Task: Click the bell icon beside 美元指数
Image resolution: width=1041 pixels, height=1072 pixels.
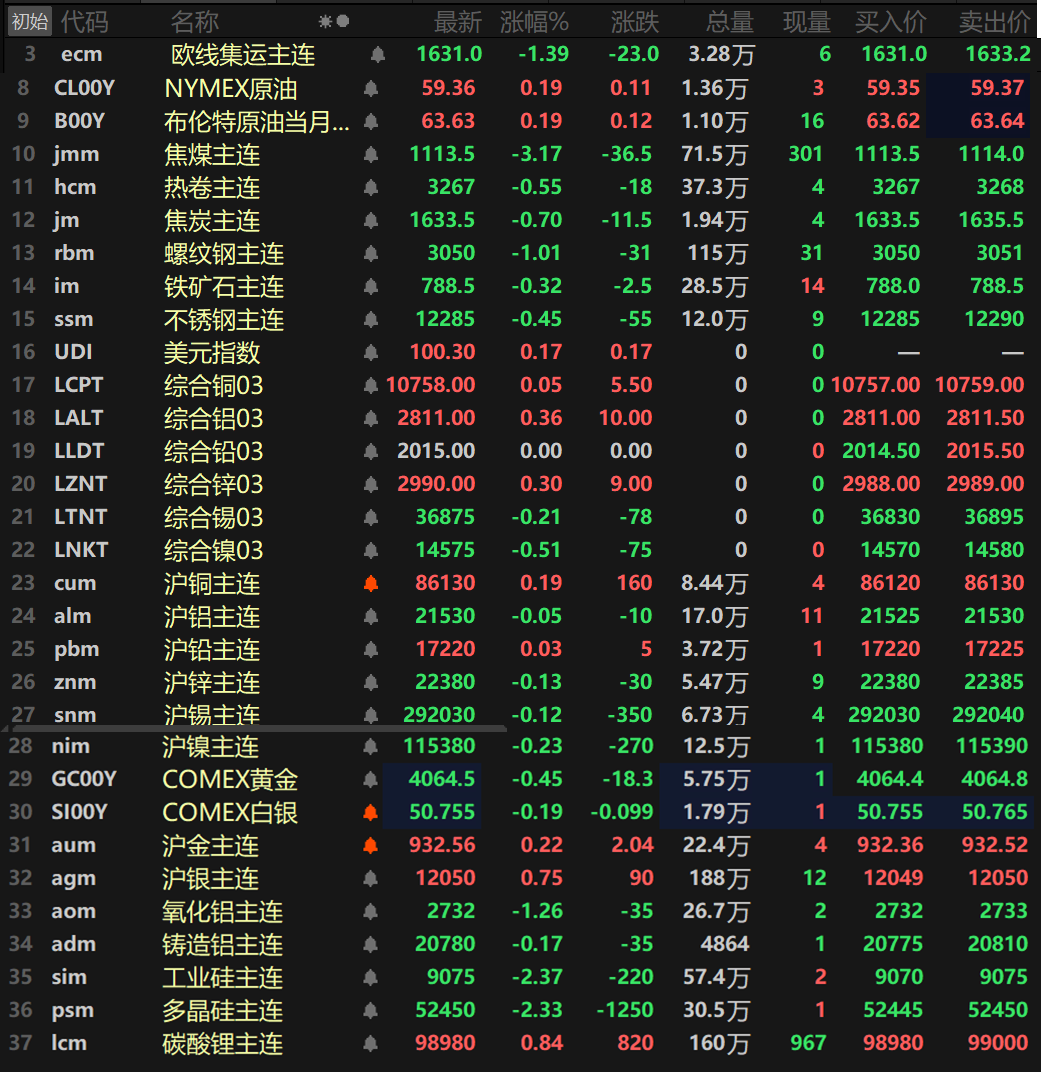Action: [x=371, y=352]
